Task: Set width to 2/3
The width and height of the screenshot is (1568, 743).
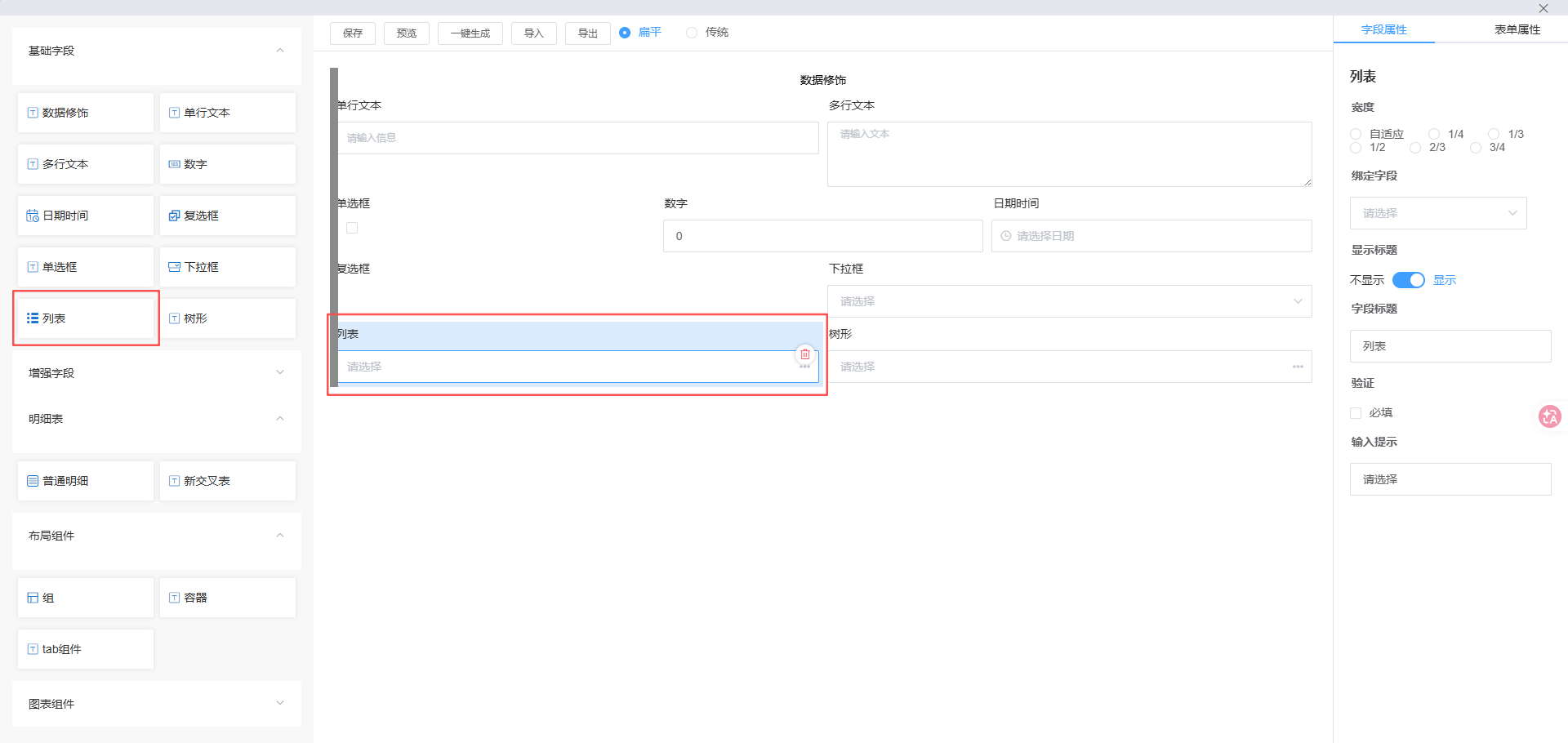Action: click(x=1415, y=148)
